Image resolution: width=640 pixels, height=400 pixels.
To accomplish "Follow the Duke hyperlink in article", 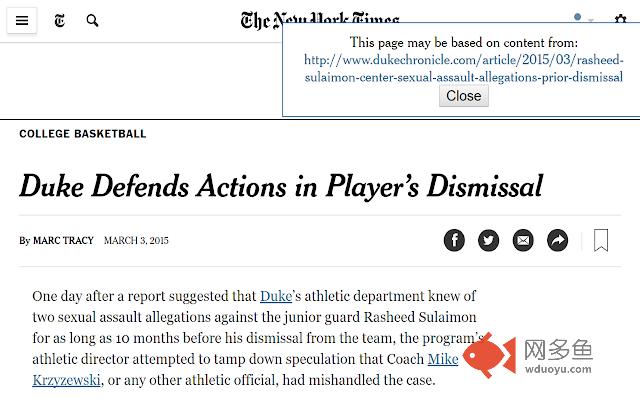I will pos(276,296).
